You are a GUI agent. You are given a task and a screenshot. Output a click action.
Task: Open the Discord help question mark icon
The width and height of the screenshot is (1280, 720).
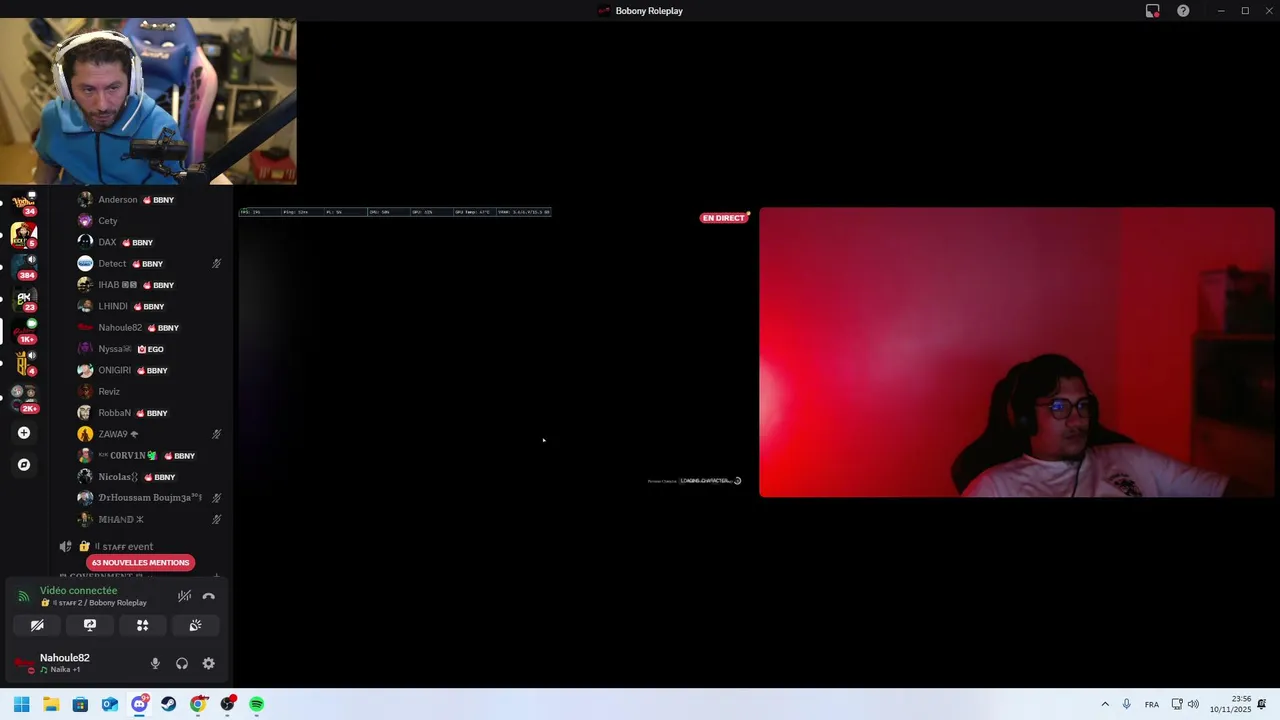click(1183, 11)
